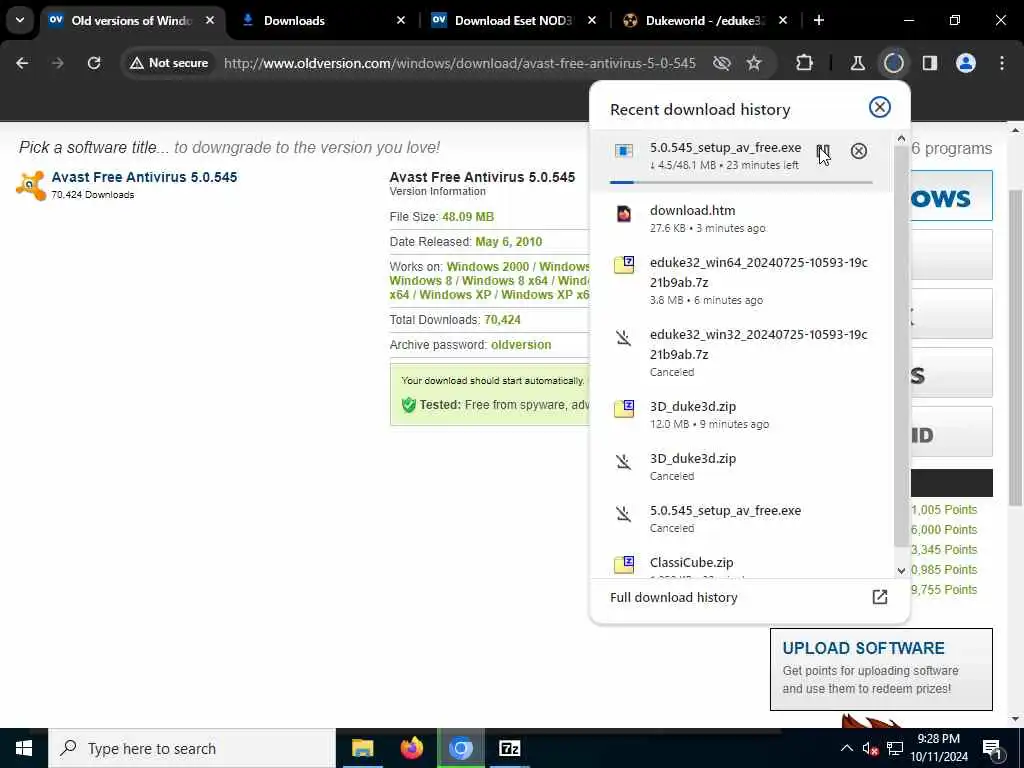Image resolution: width=1024 pixels, height=768 pixels.
Task: Open Avast Free Antivirus 5.0.545 link
Action: point(144,177)
